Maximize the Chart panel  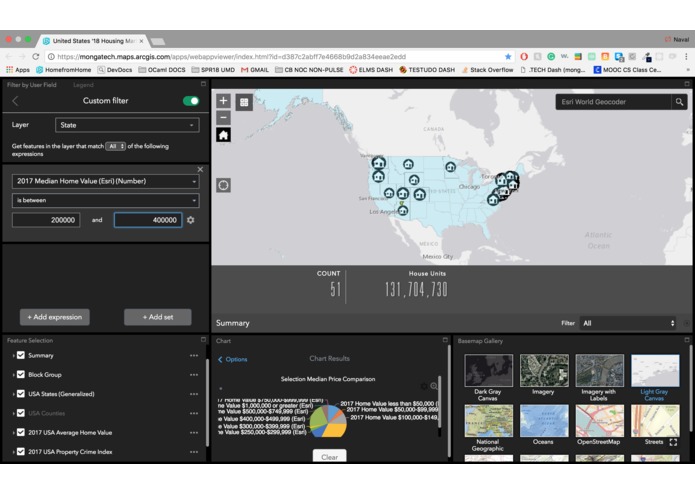(x=445, y=340)
